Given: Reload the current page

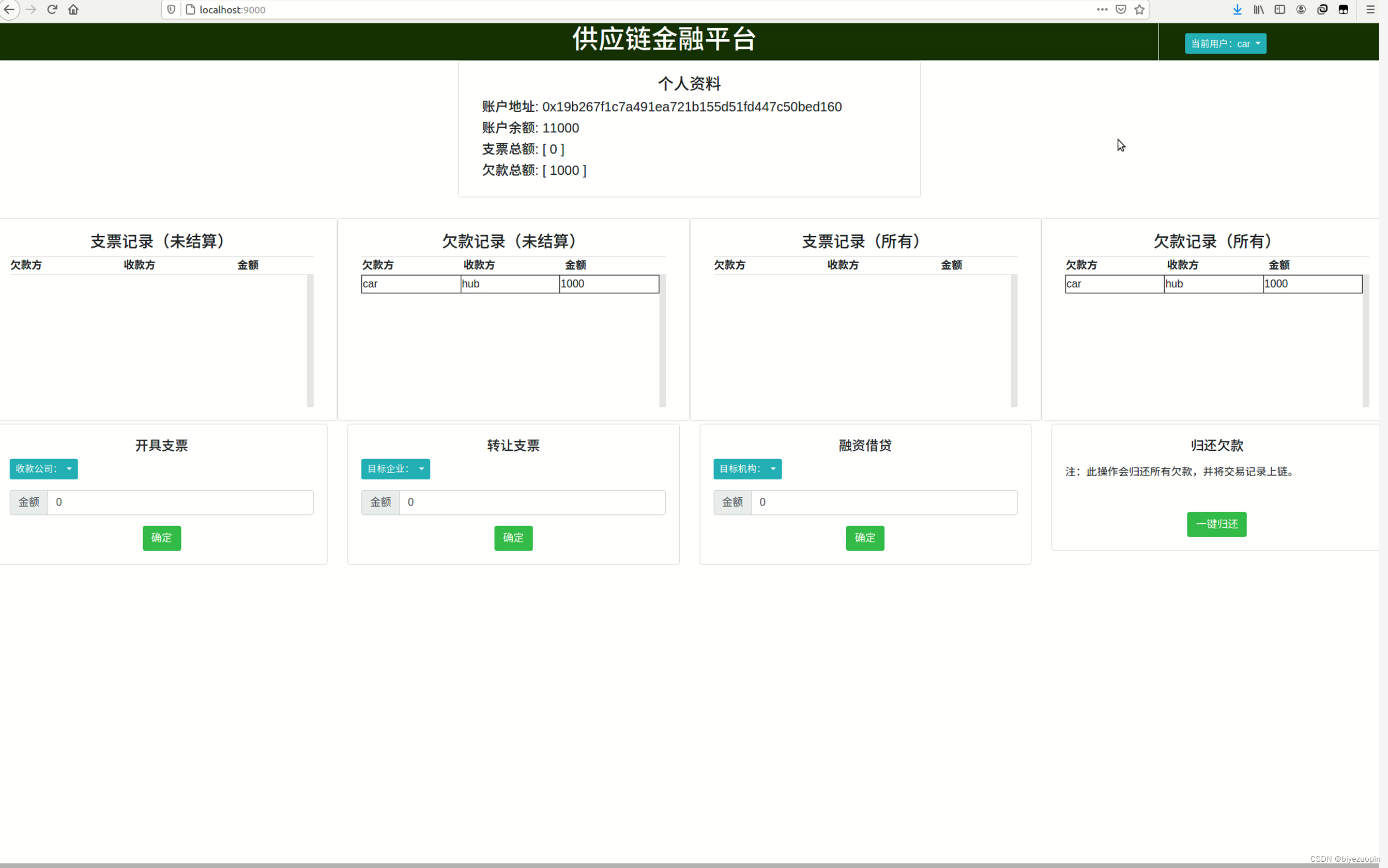Looking at the screenshot, I should coord(52,9).
